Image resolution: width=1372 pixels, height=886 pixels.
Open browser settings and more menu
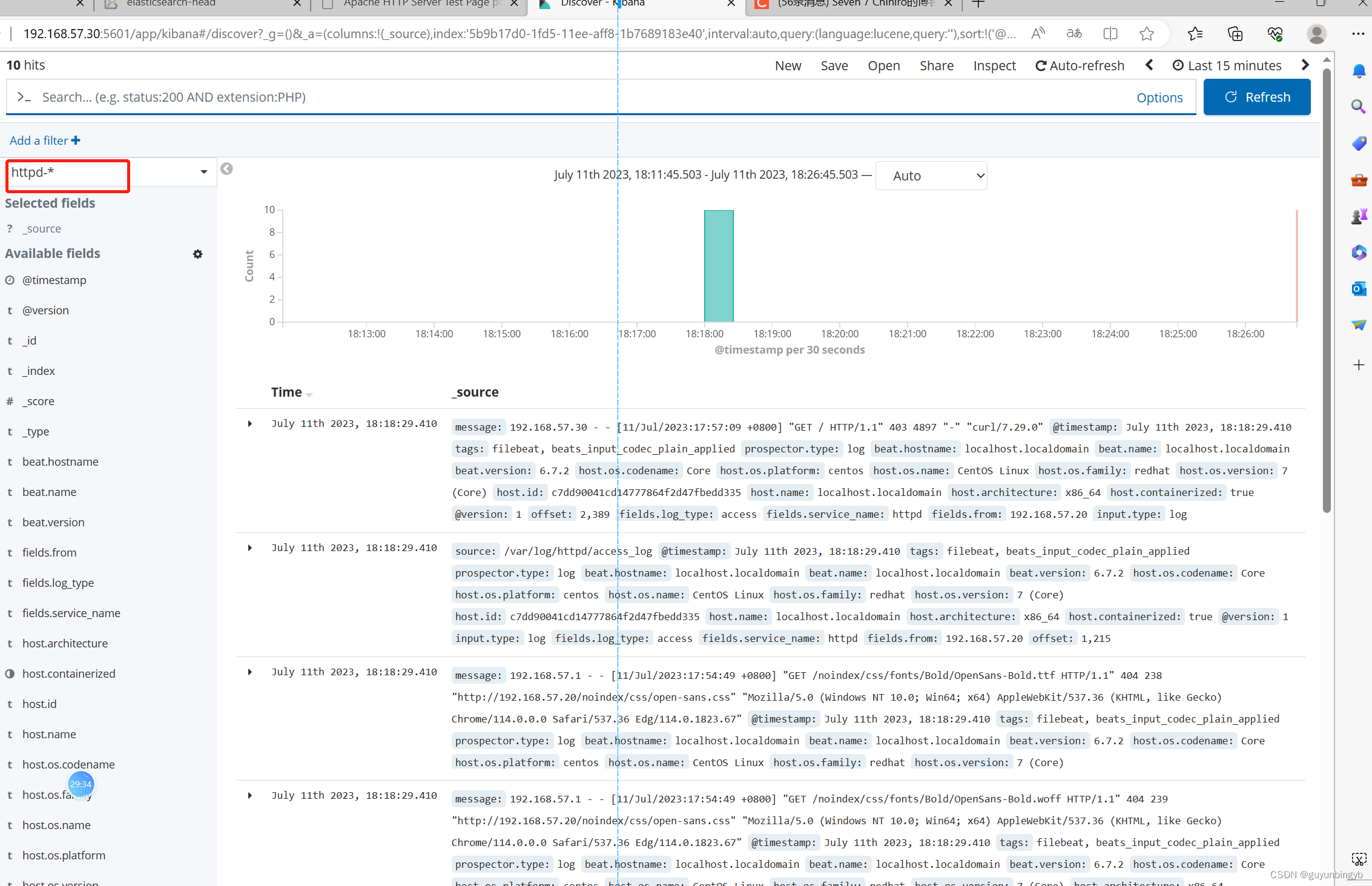(1358, 34)
